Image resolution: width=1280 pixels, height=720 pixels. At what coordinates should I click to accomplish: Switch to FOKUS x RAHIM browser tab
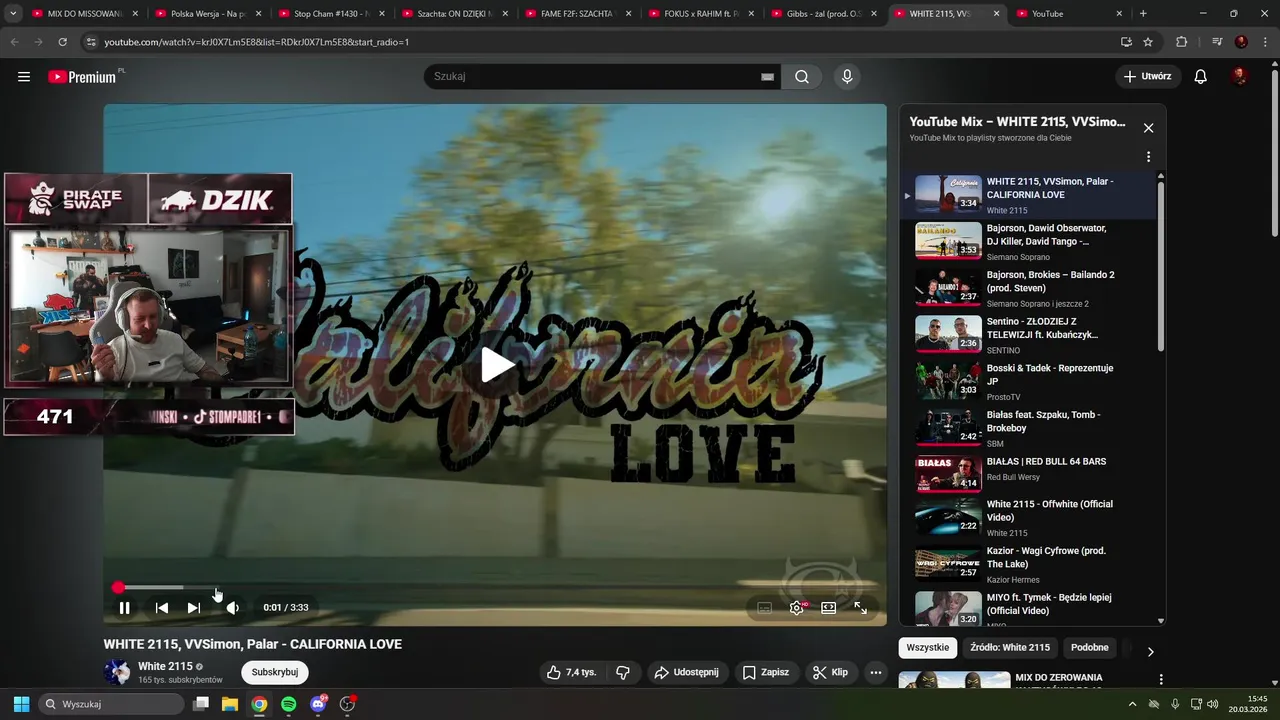click(x=701, y=14)
